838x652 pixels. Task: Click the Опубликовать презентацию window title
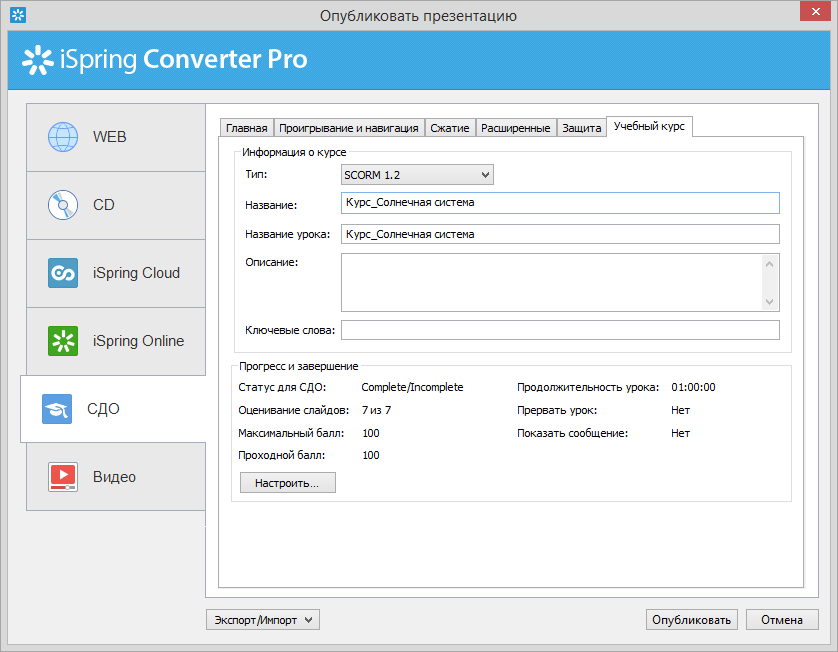[x=418, y=16]
